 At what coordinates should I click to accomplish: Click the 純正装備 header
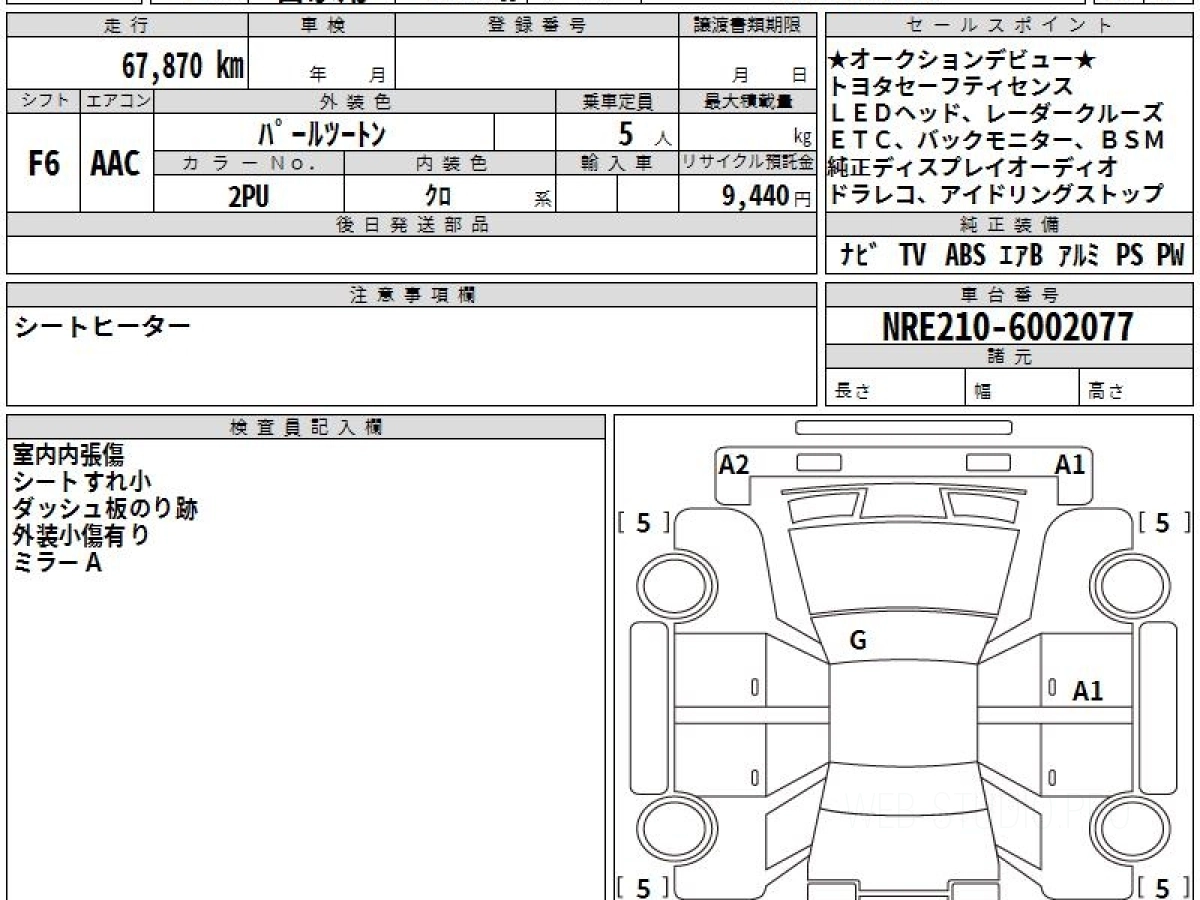click(1010, 225)
